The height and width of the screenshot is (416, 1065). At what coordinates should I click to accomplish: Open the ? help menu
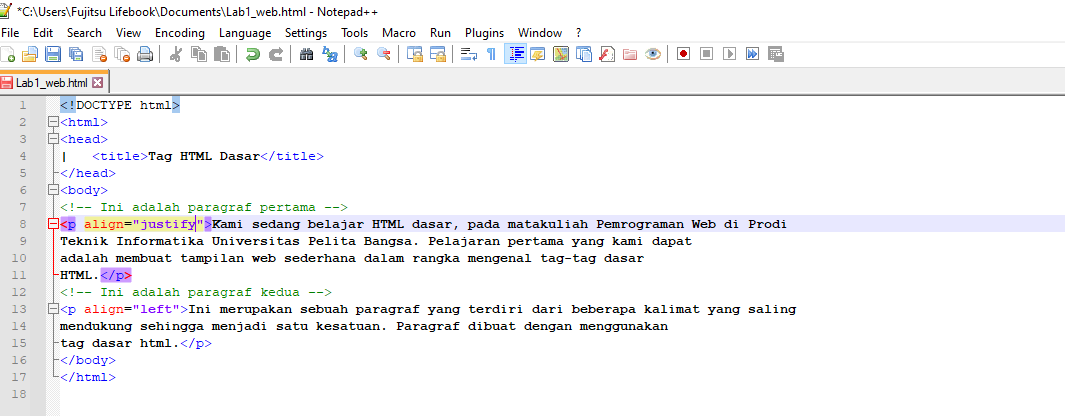[579, 33]
